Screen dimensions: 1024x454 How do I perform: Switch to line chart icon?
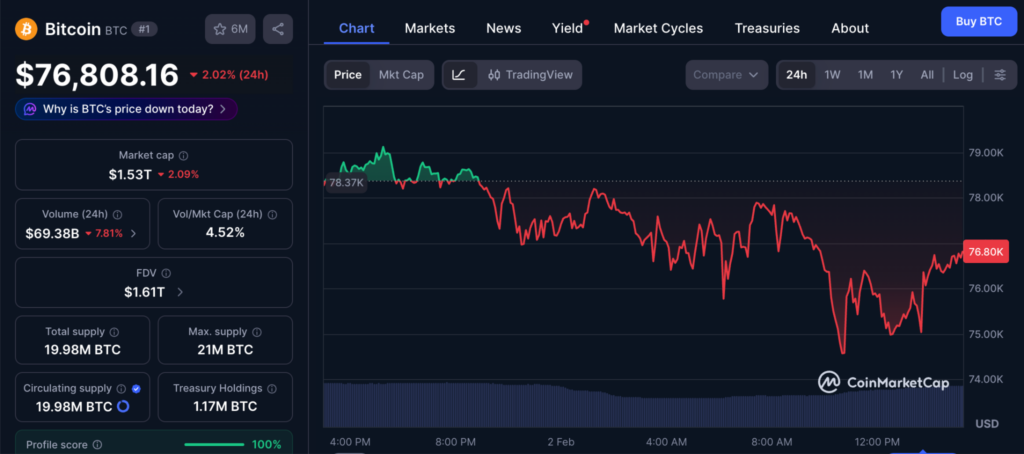[x=458, y=75]
